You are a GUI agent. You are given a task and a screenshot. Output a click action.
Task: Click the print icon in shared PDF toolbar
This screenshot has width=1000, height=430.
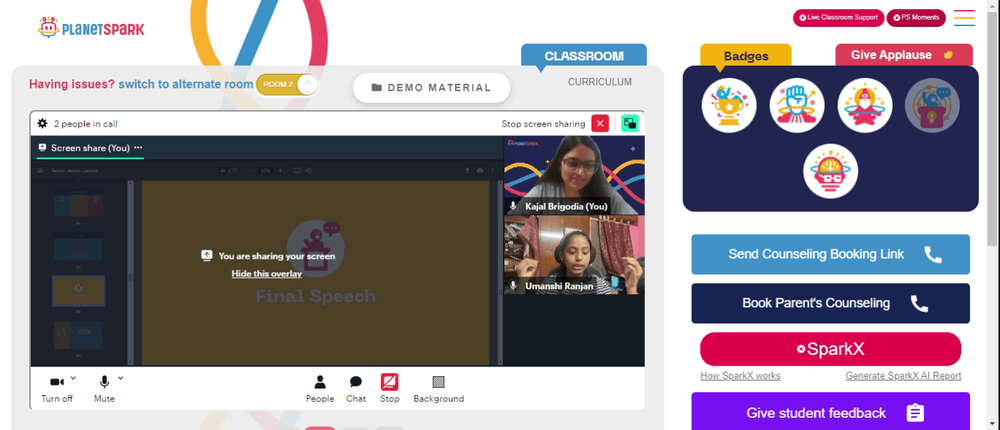(480, 170)
